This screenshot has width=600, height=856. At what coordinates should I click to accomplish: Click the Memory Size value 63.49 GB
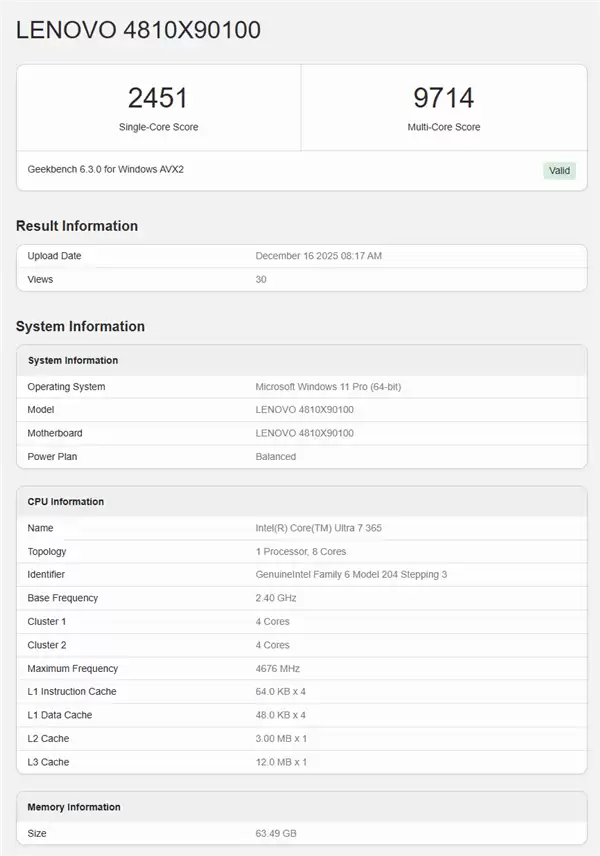coord(276,833)
